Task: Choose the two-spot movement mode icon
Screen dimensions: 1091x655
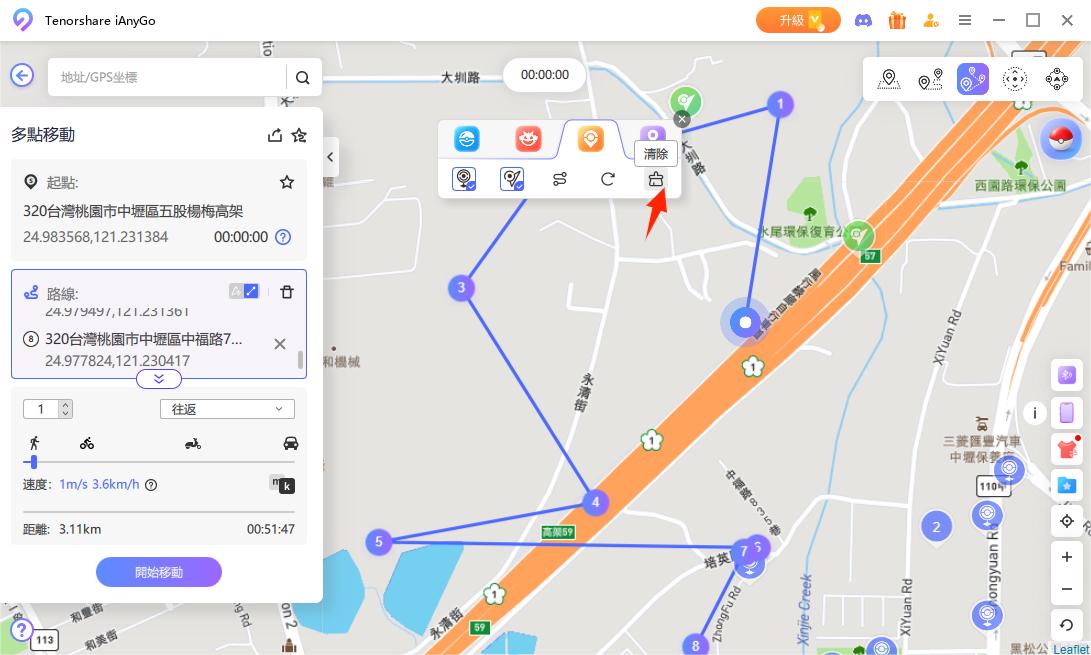Action: 930,79
